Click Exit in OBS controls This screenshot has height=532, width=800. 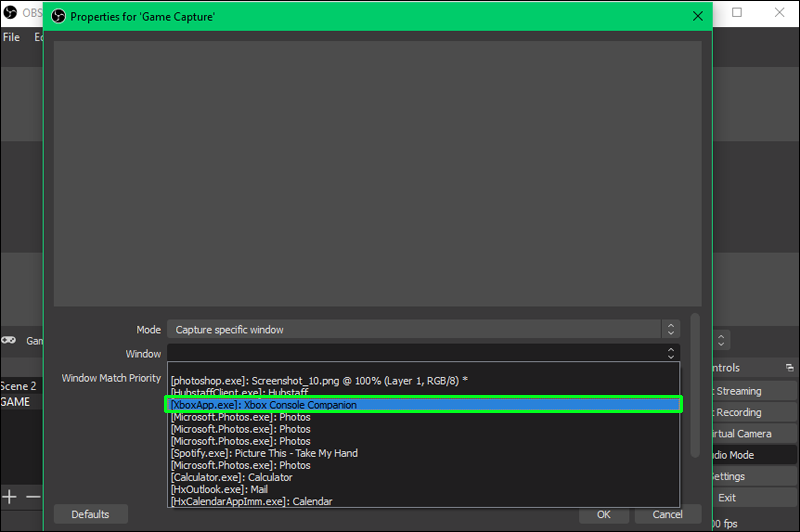pos(755,498)
